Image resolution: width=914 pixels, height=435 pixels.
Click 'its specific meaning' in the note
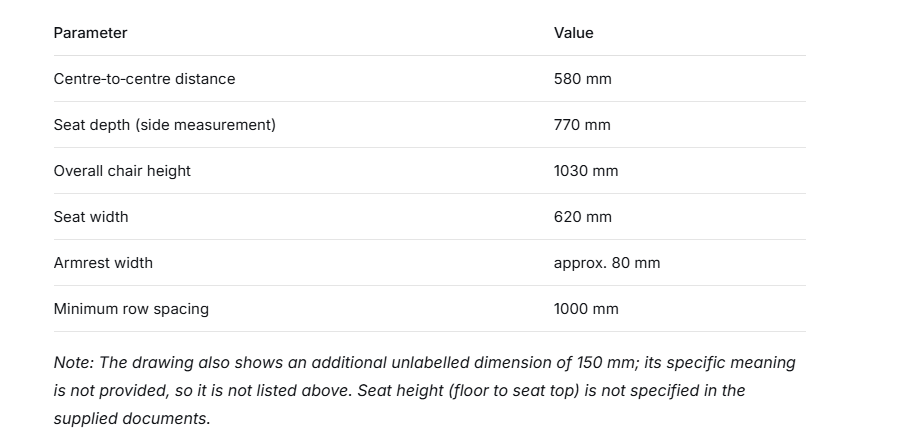click(720, 363)
